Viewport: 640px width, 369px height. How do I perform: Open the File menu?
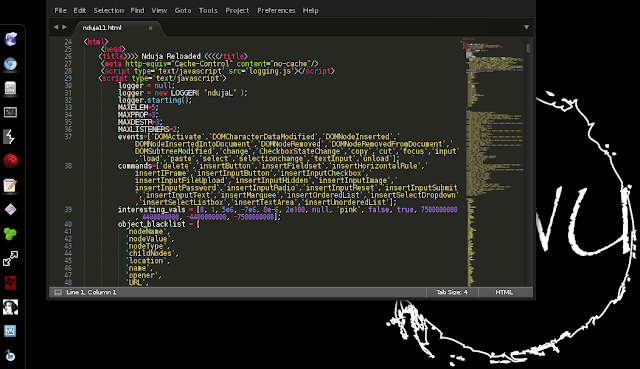coord(60,11)
